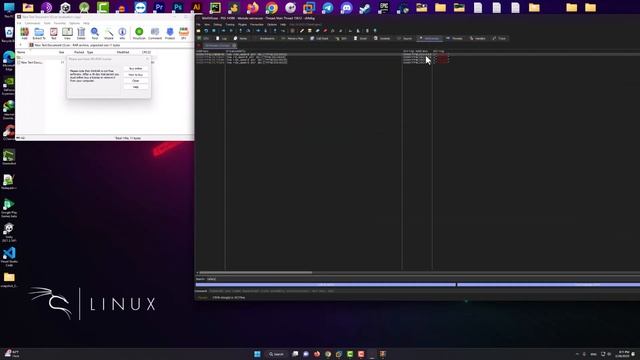The height and width of the screenshot is (360, 640).
Task: Switch to the Symbols tab in x64dbg
Action: click(382, 38)
